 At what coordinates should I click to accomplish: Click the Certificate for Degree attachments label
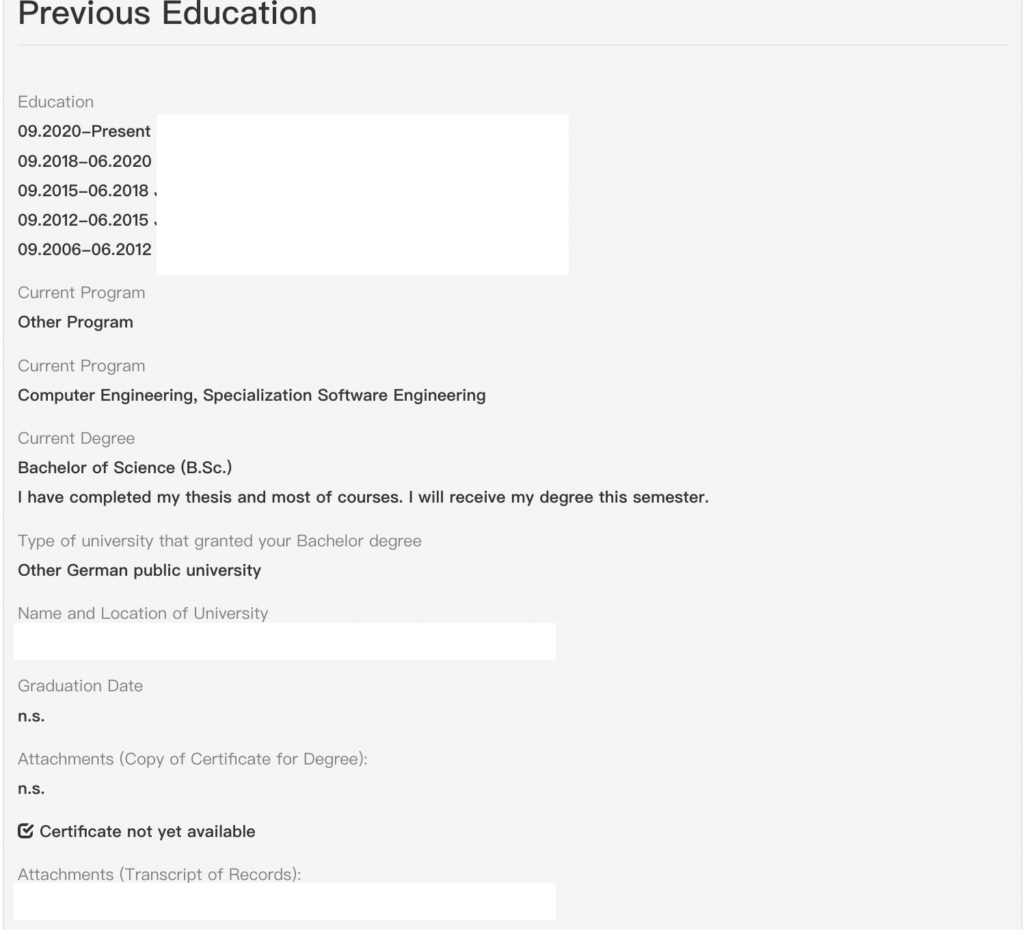coord(193,759)
